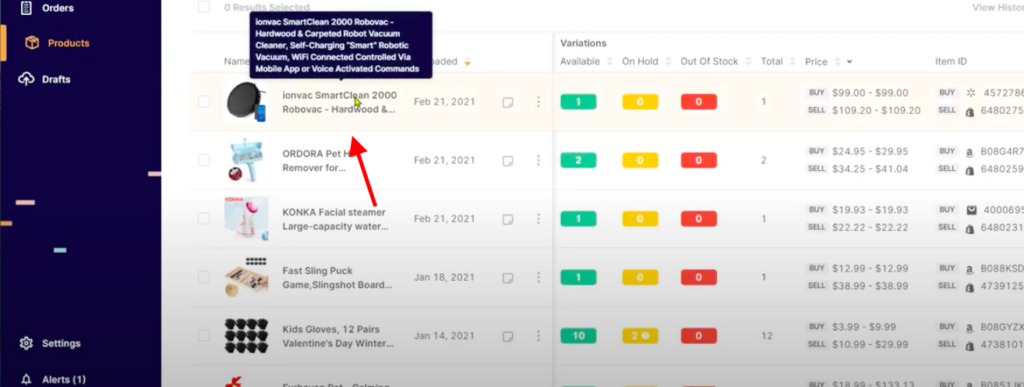Sort by the Out Of Stock column arrows
This screenshot has width=1024, height=387.
pyautogui.click(x=748, y=61)
